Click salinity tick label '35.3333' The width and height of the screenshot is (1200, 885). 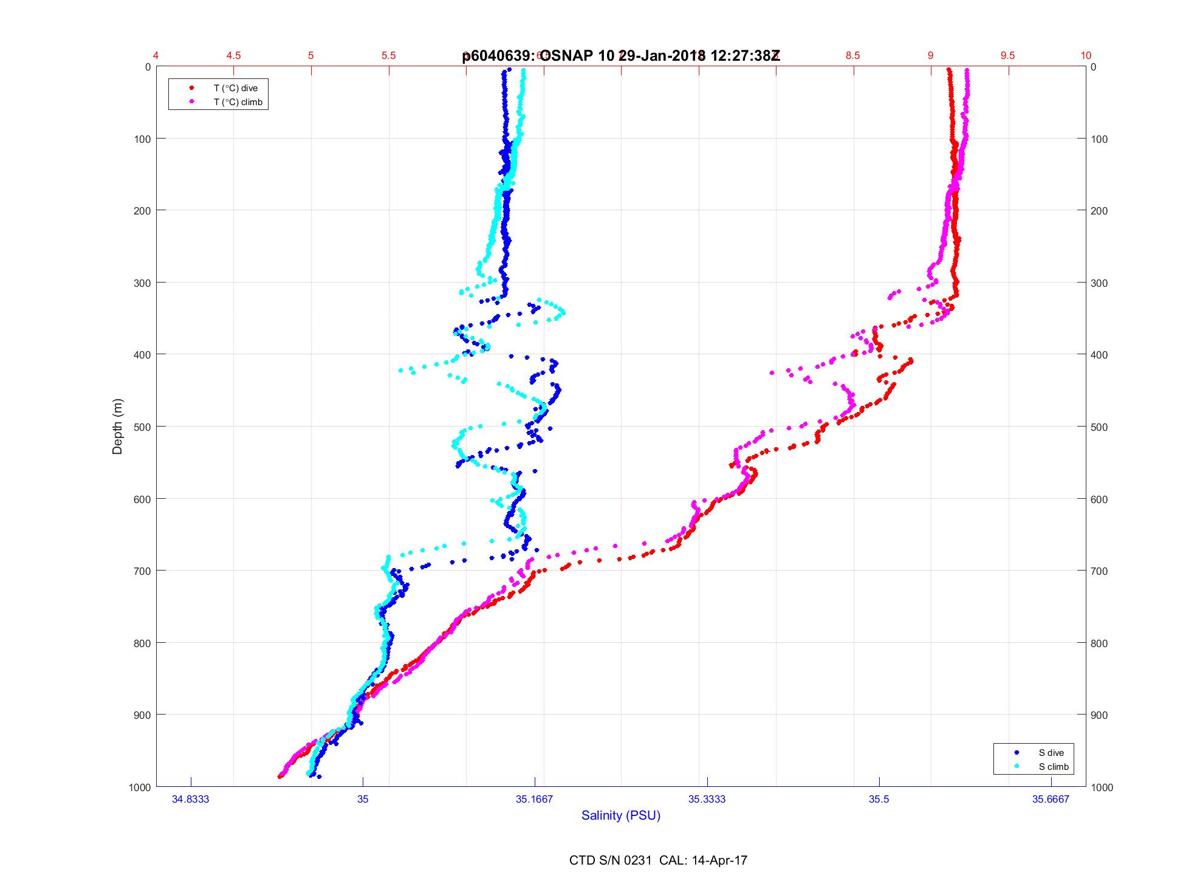707,800
